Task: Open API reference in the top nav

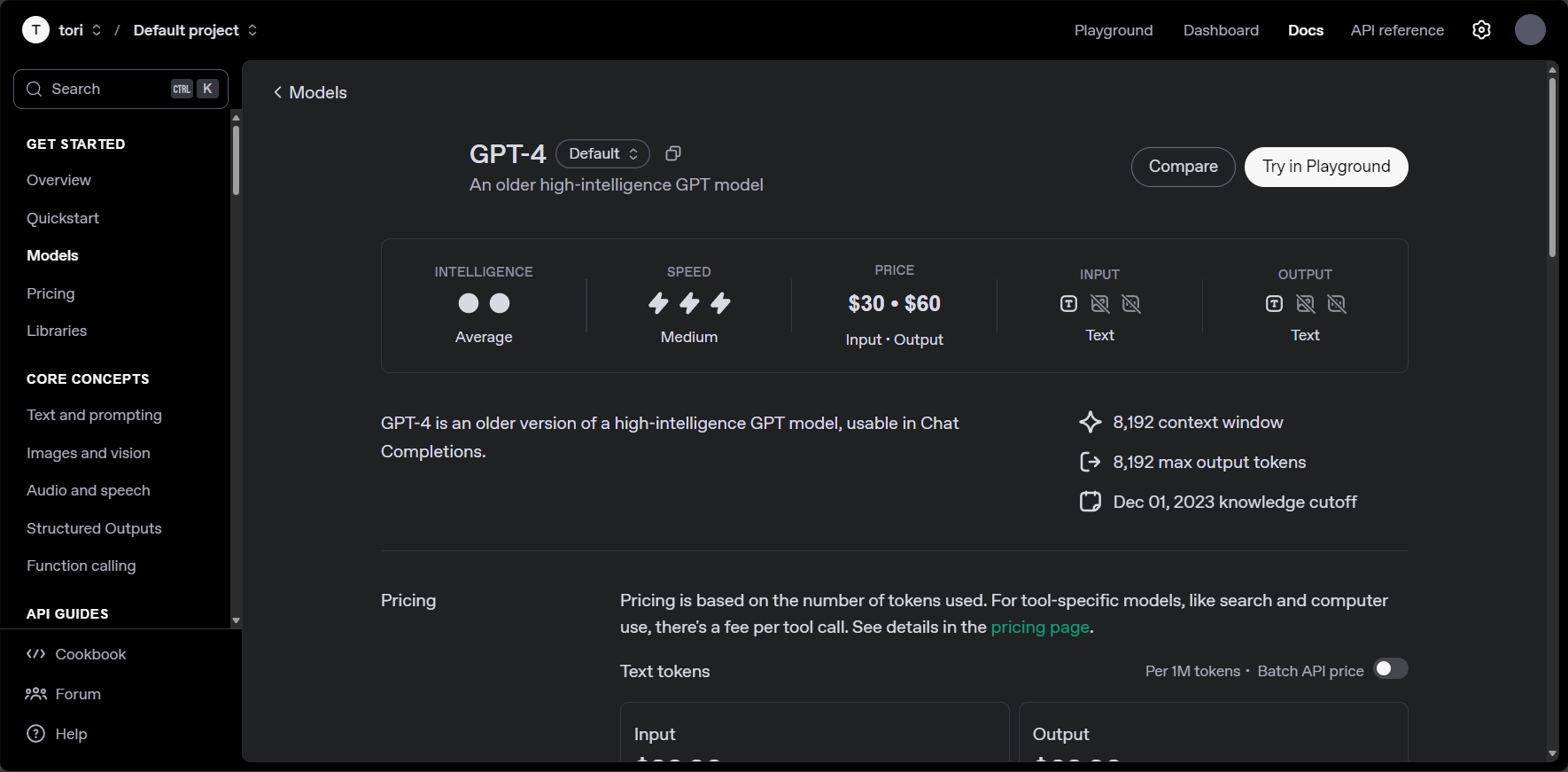Action: point(1397,30)
